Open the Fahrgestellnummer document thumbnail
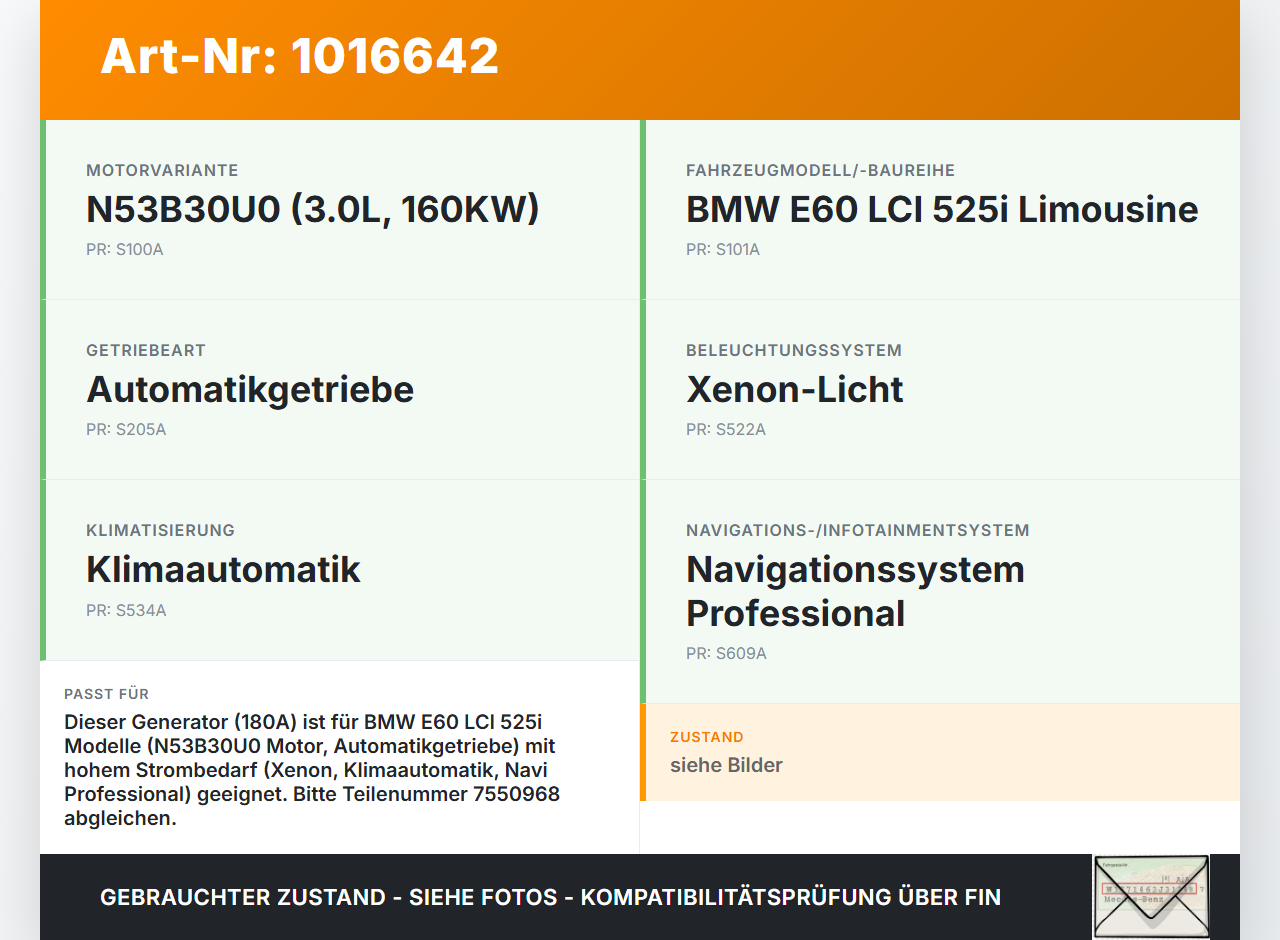This screenshot has height=940, width=1280. point(1151,897)
